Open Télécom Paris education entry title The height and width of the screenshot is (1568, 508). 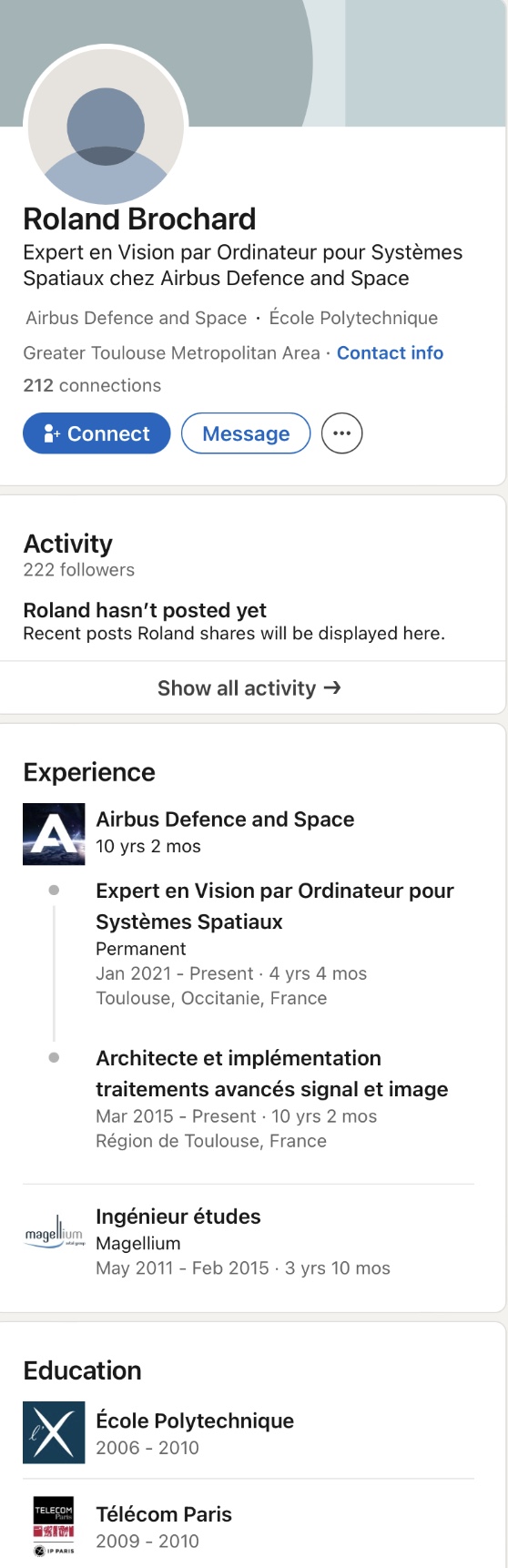point(164,1515)
